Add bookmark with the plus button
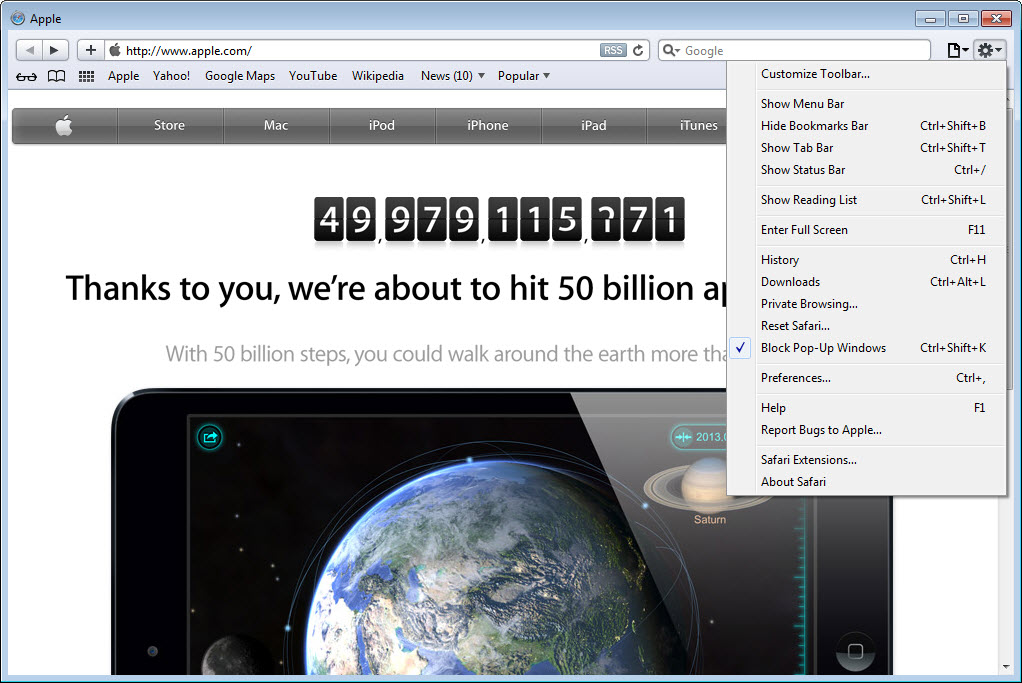 click(x=91, y=50)
